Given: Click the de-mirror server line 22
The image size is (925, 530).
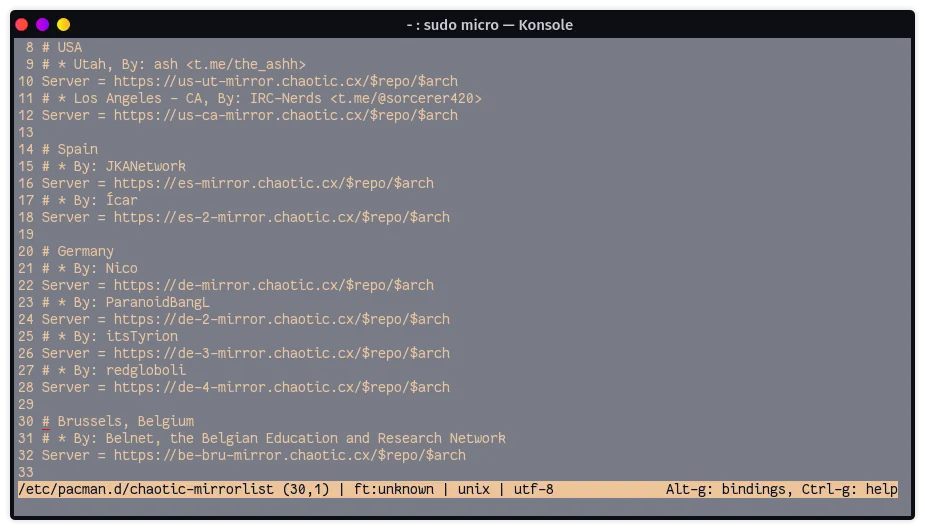Looking at the screenshot, I should pyautogui.click(x=238, y=286).
